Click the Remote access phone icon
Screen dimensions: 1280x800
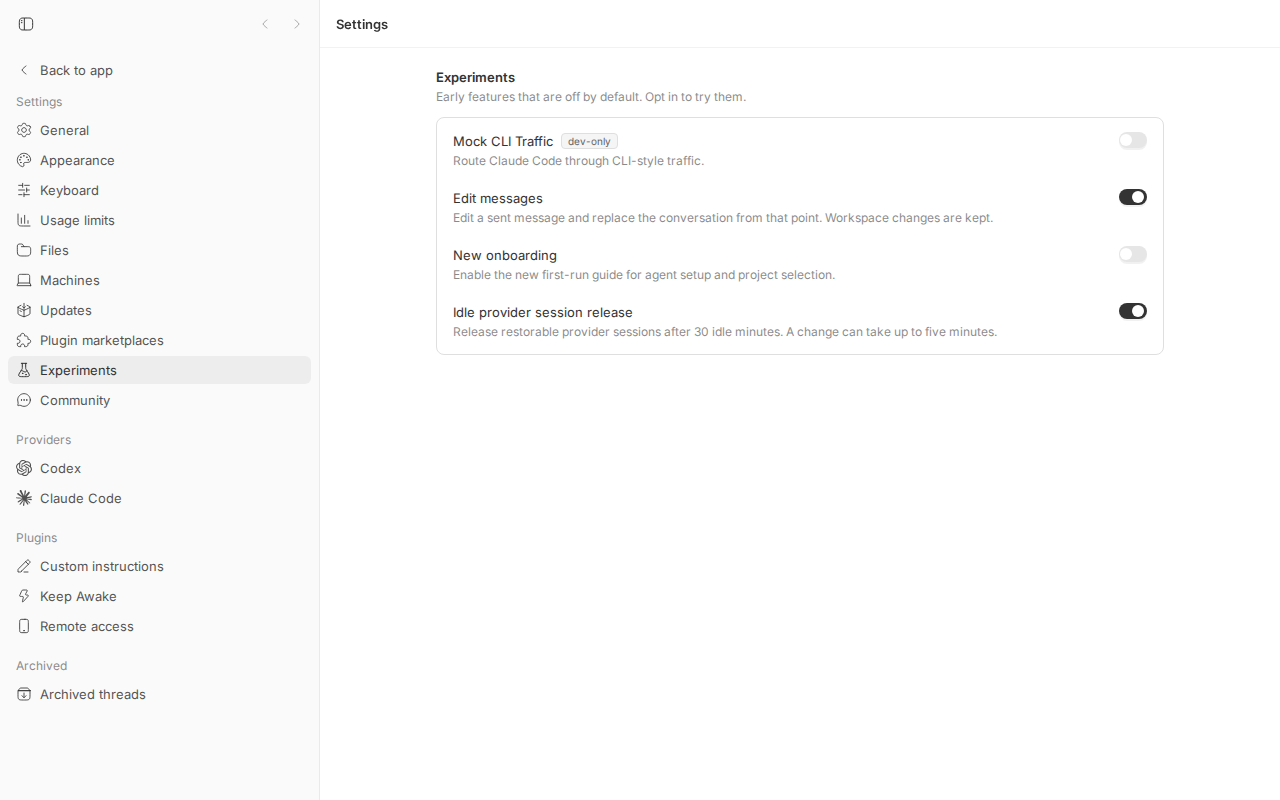tap(24, 626)
